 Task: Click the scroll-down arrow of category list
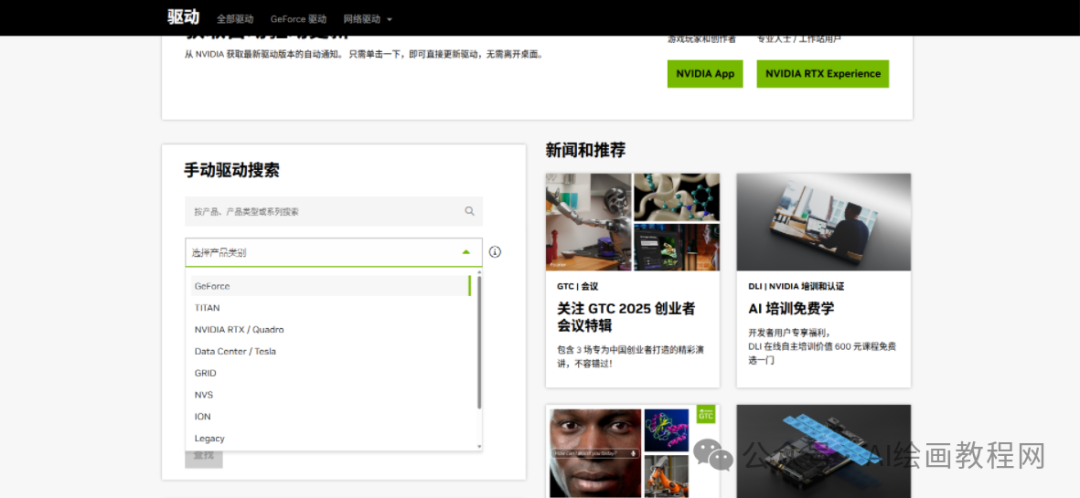pos(479,447)
